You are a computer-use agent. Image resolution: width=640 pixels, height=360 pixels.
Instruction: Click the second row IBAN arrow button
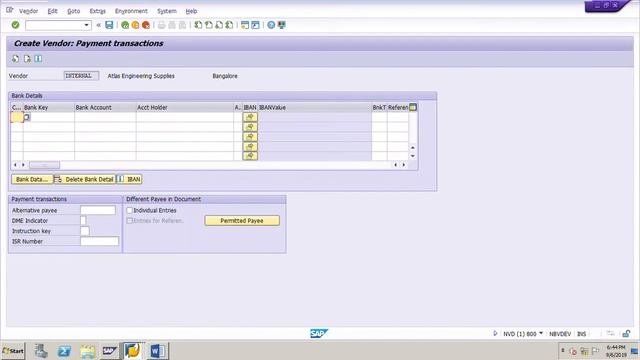(x=250, y=127)
